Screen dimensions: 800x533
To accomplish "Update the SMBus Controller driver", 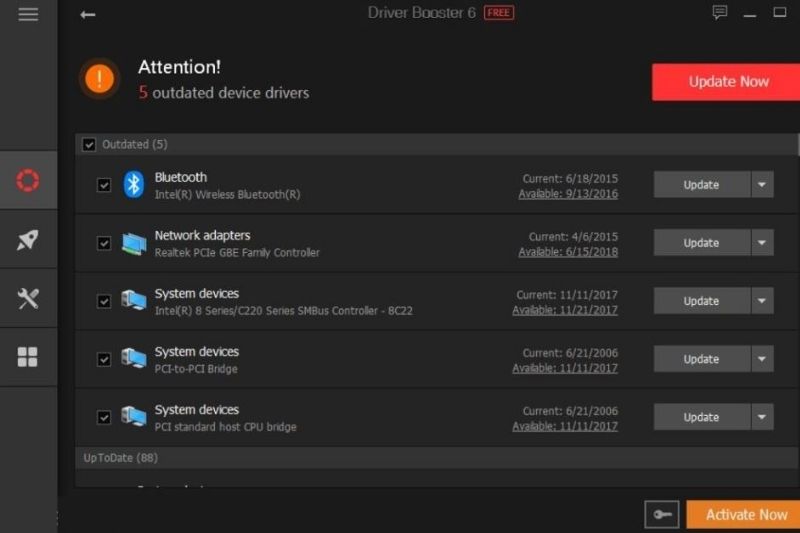I will pos(702,301).
